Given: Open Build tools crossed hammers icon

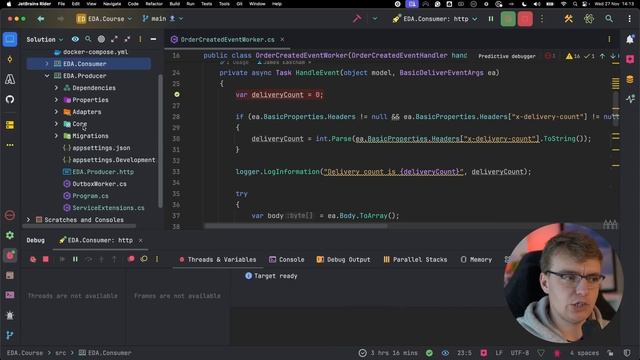Looking at the screenshot, I should (568, 19).
